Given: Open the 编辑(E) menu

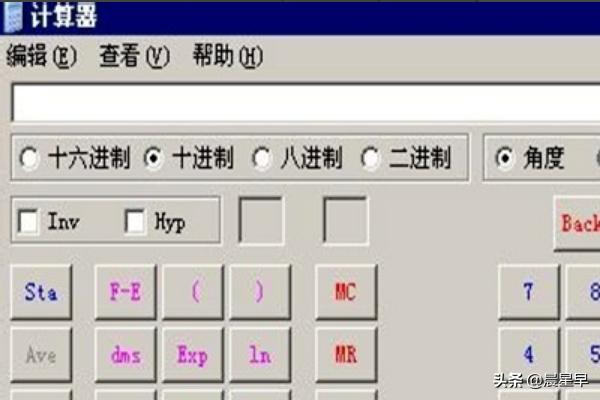Looking at the screenshot, I should [42, 56].
